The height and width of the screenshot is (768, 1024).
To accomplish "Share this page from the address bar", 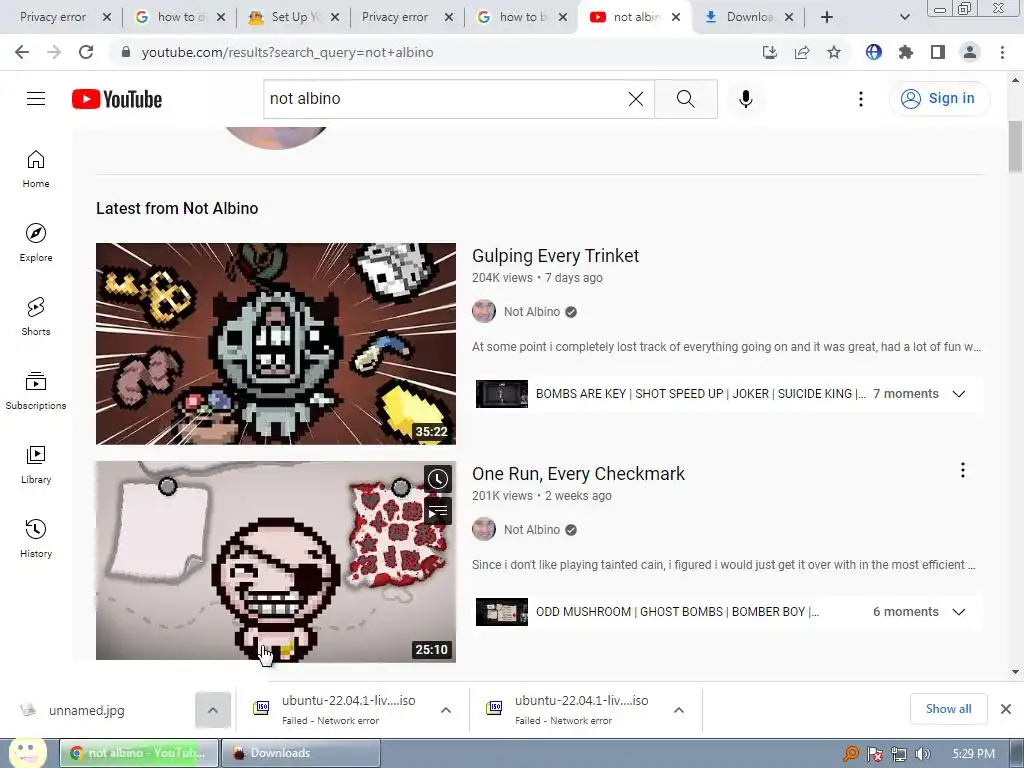I will click(x=802, y=52).
